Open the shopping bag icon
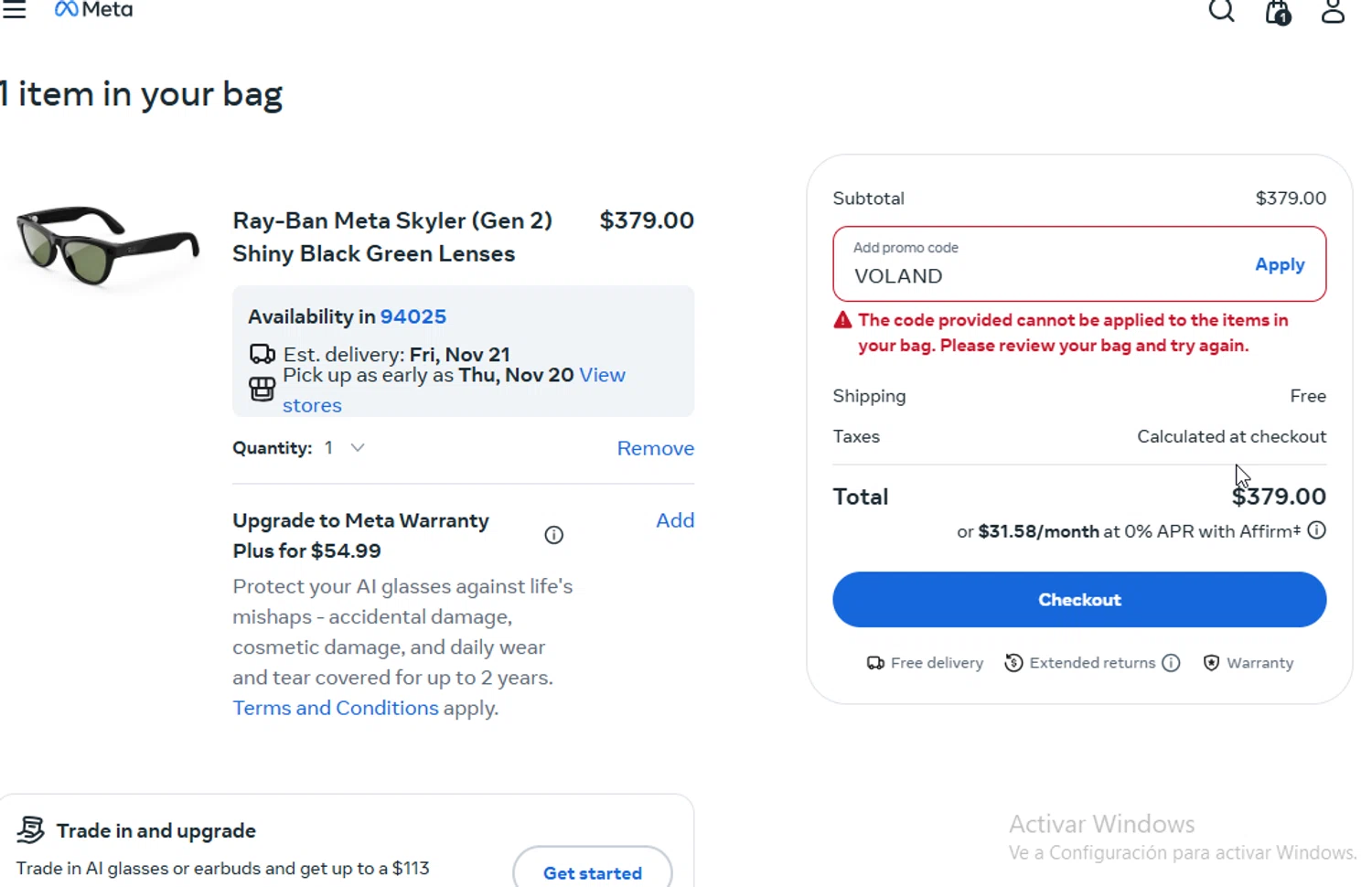Viewport: 1372px width, 887px height. click(x=1278, y=12)
